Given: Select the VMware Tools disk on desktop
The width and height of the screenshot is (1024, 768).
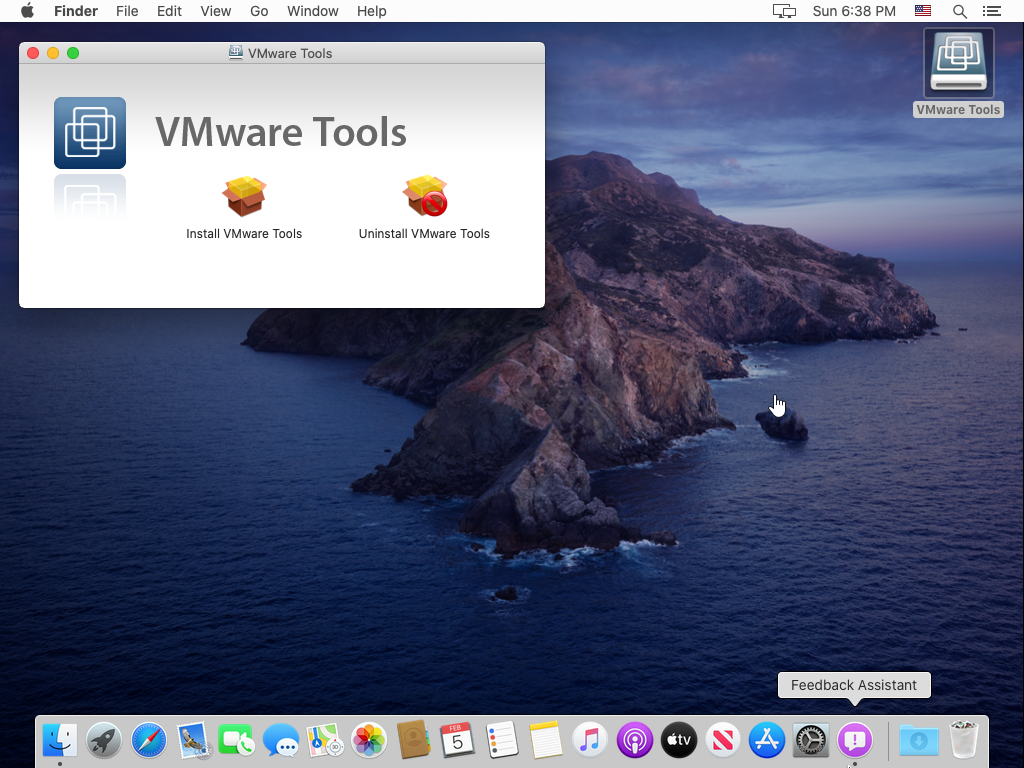Looking at the screenshot, I should 958,65.
